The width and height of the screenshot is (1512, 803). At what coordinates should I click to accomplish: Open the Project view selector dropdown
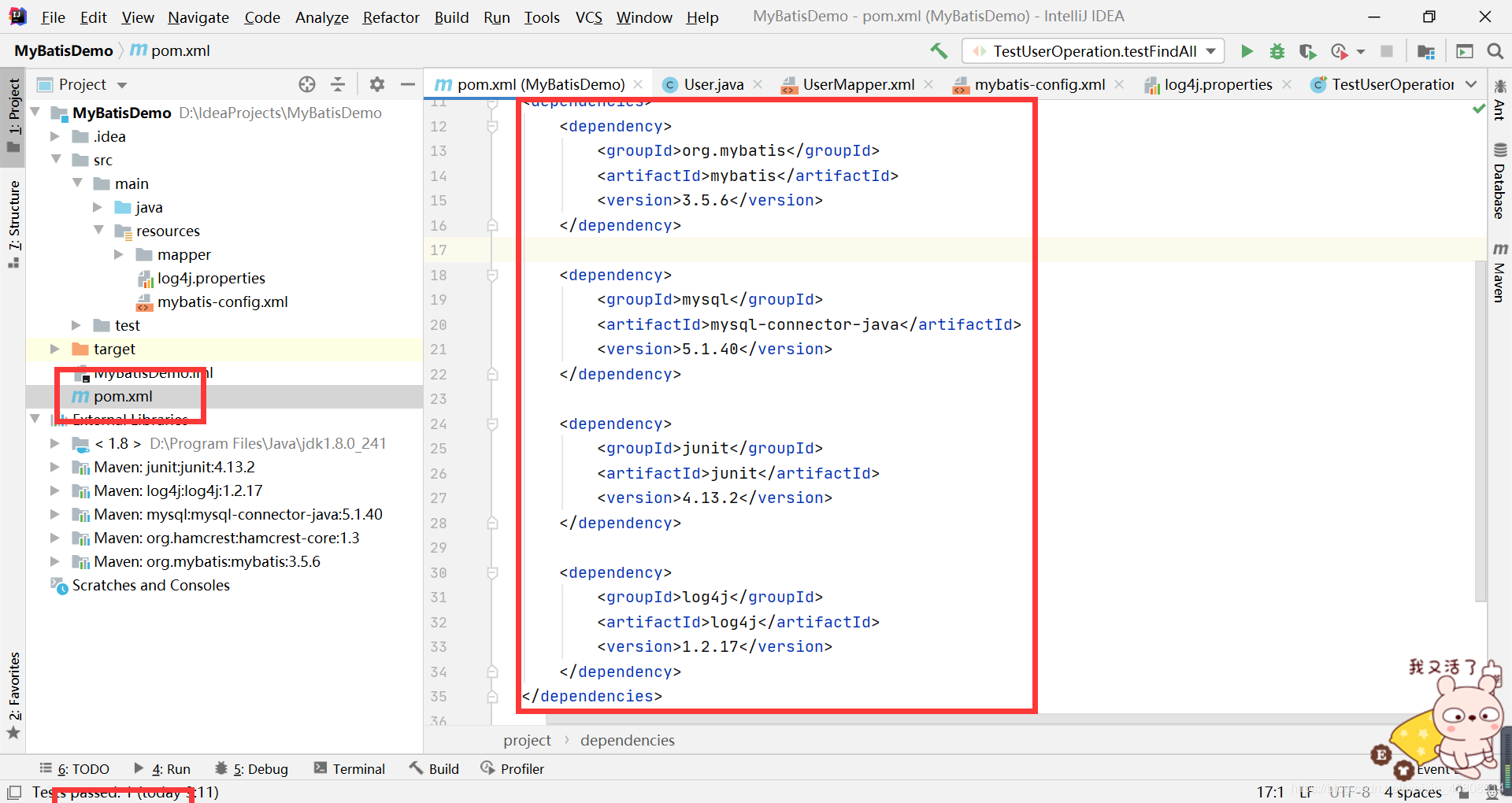tap(121, 85)
